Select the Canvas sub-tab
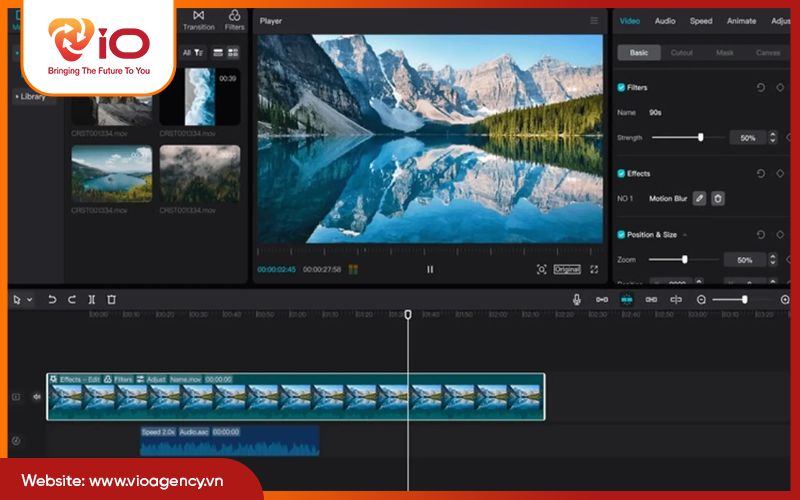This screenshot has width=800, height=500. tap(768, 53)
